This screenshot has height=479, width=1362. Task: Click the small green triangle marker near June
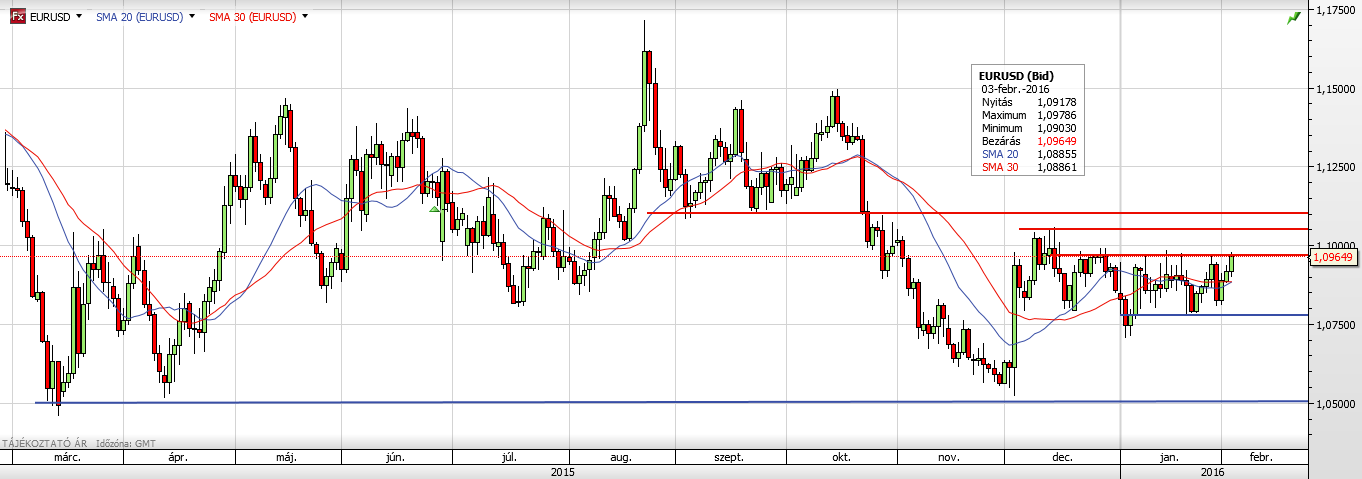[x=434, y=209]
